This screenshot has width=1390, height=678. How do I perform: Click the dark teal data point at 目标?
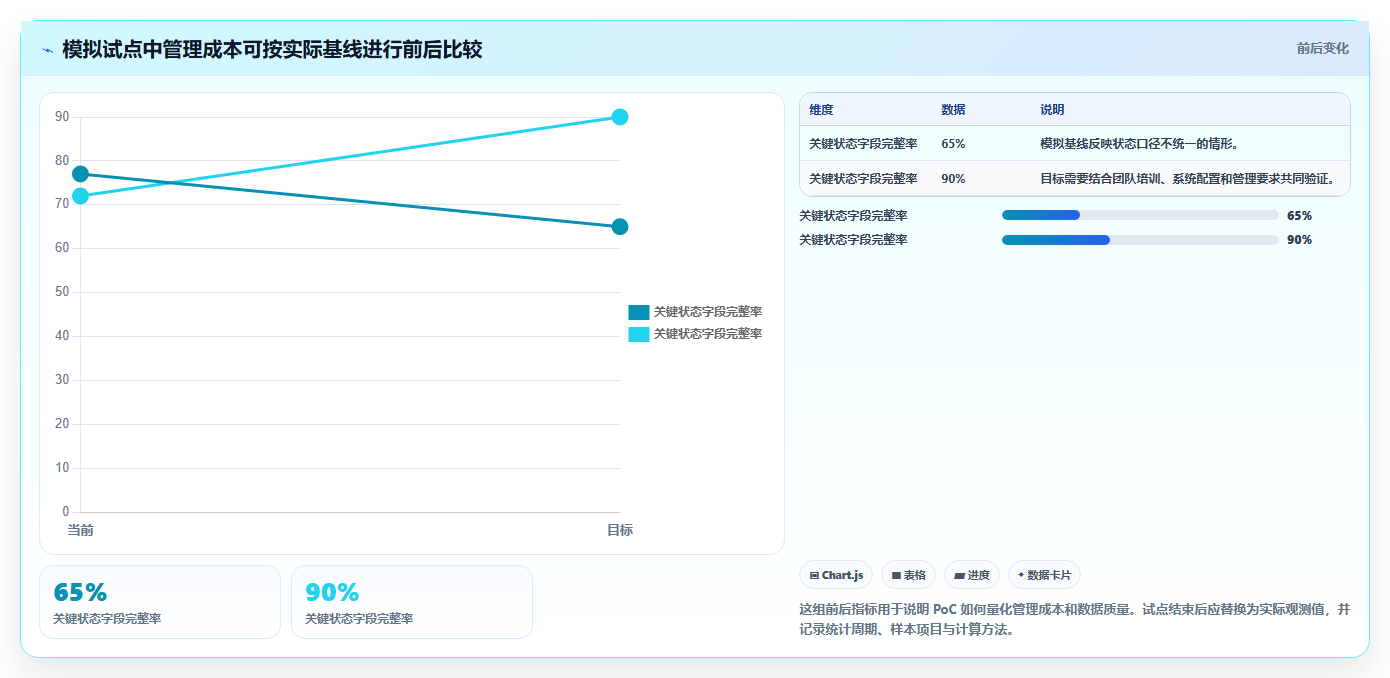pos(620,227)
